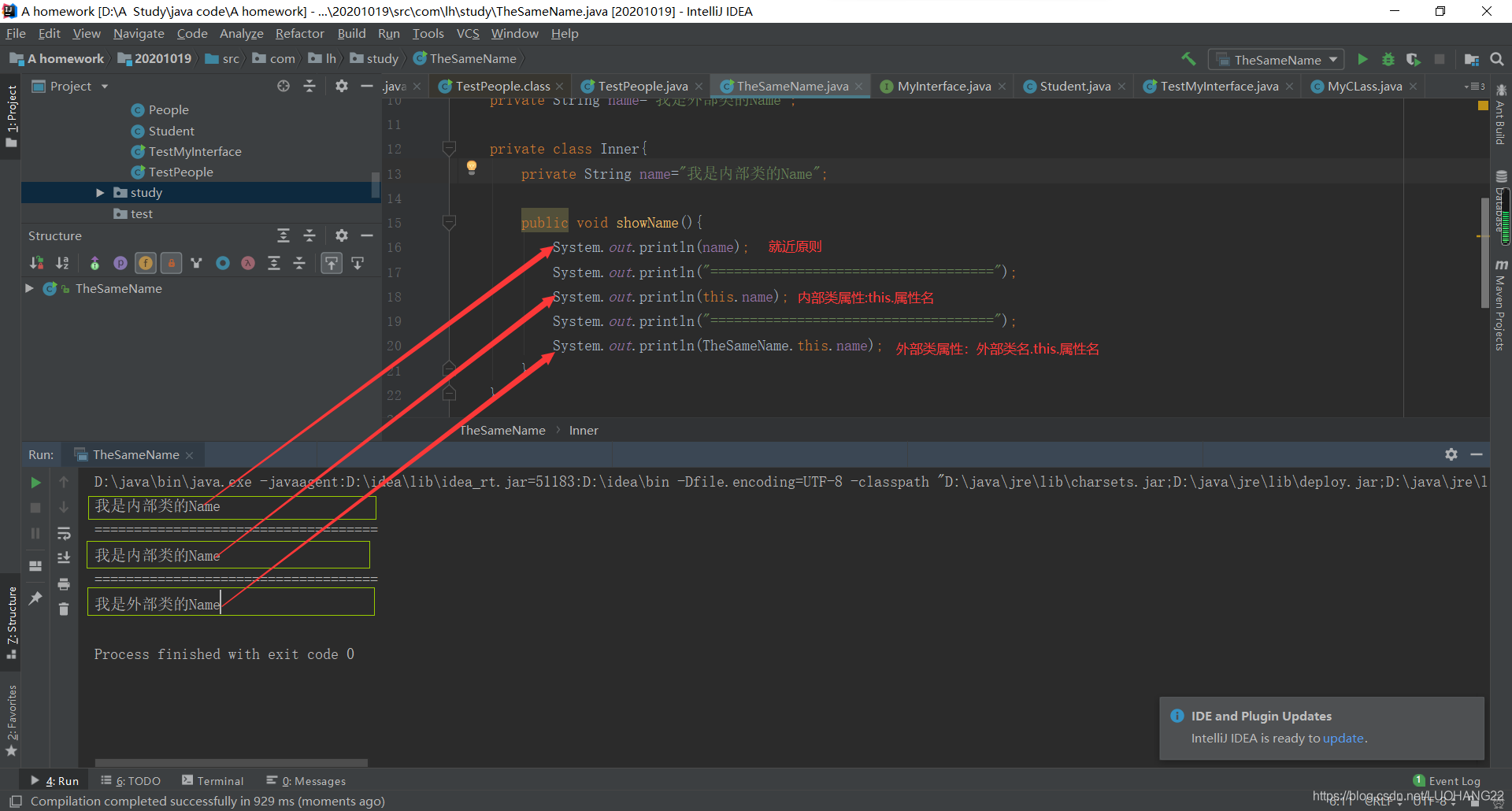Viewport: 1512px width, 811px height.
Task: Open Search Everywhere magnifier icon
Action: click(1497, 59)
